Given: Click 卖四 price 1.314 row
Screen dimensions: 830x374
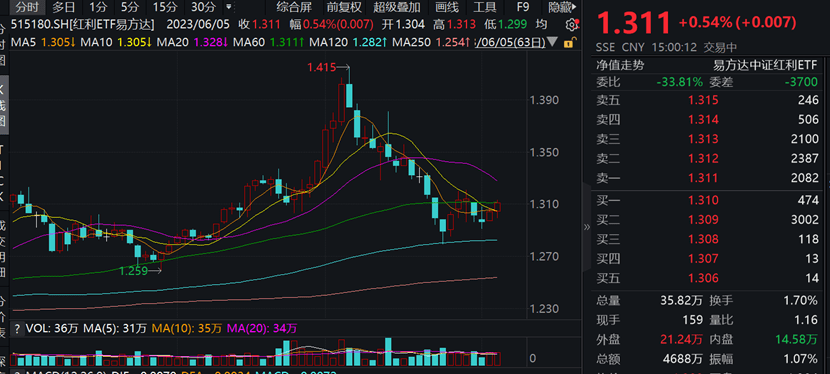Looking at the screenshot, I should tap(707, 120).
